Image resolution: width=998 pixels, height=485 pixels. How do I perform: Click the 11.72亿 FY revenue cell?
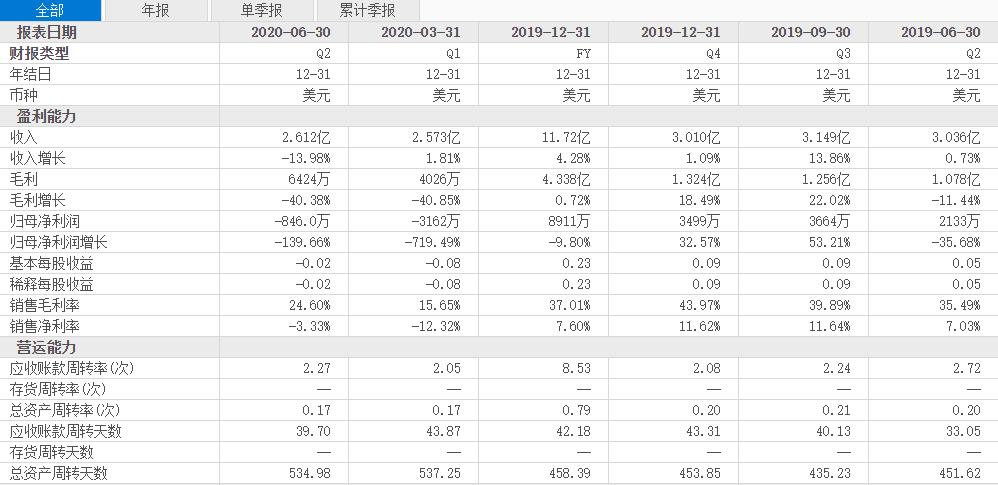pos(570,137)
